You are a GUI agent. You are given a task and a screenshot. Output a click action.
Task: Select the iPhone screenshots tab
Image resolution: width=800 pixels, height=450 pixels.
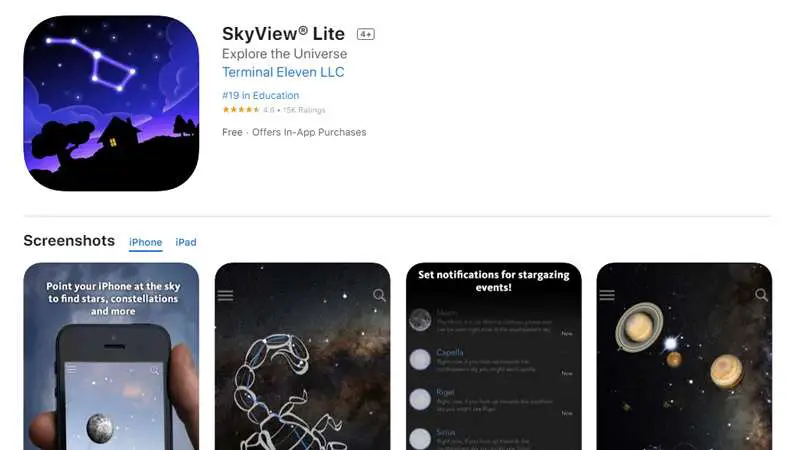(145, 242)
